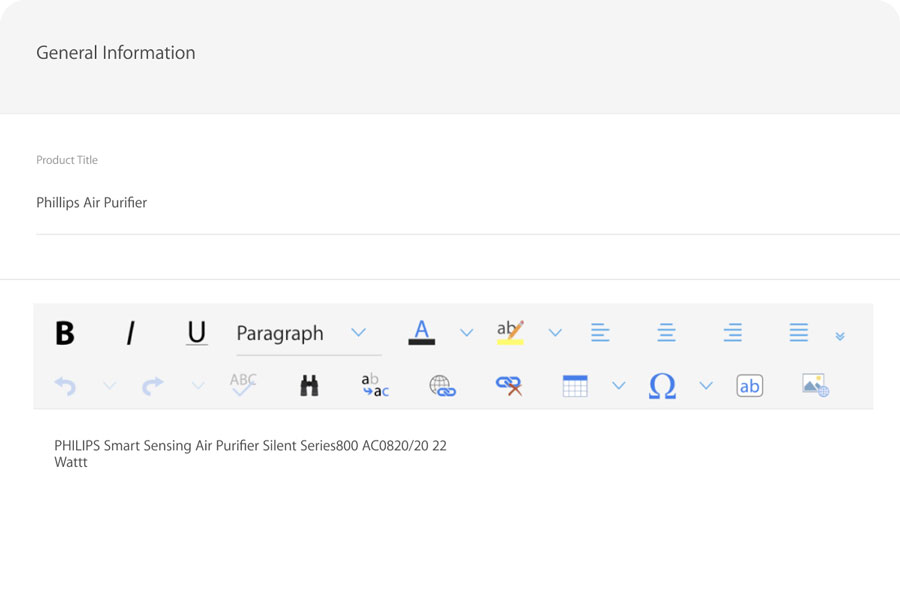Image resolution: width=900 pixels, height=600 pixels.
Task: Click the Product Title label
Action: [67, 160]
